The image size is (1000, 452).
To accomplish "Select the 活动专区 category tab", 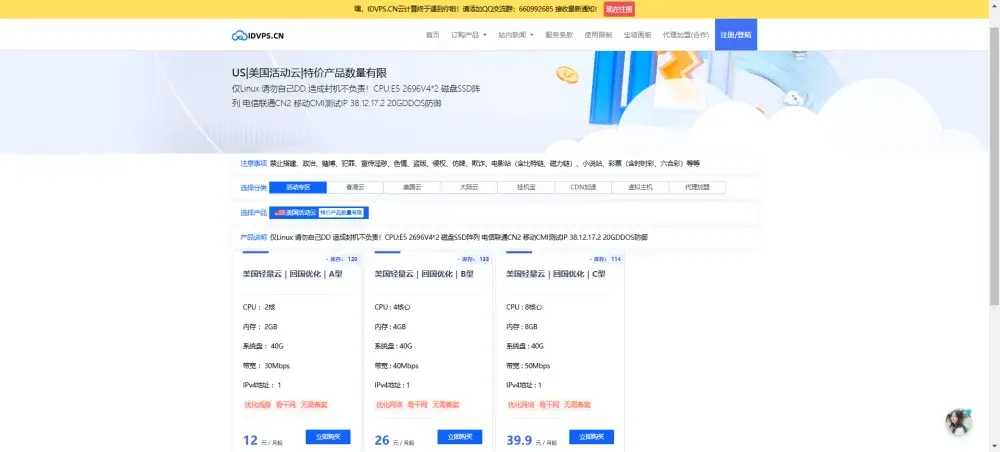I will (298, 187).
